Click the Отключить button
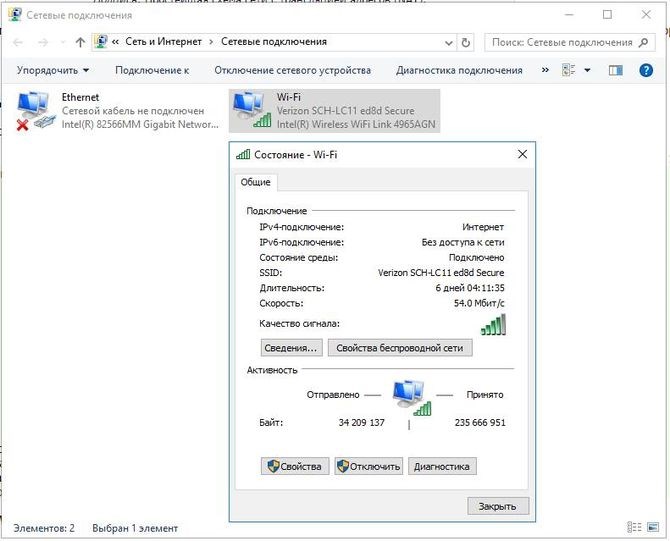This screenshot has width=670, height=541. [368, 466]
